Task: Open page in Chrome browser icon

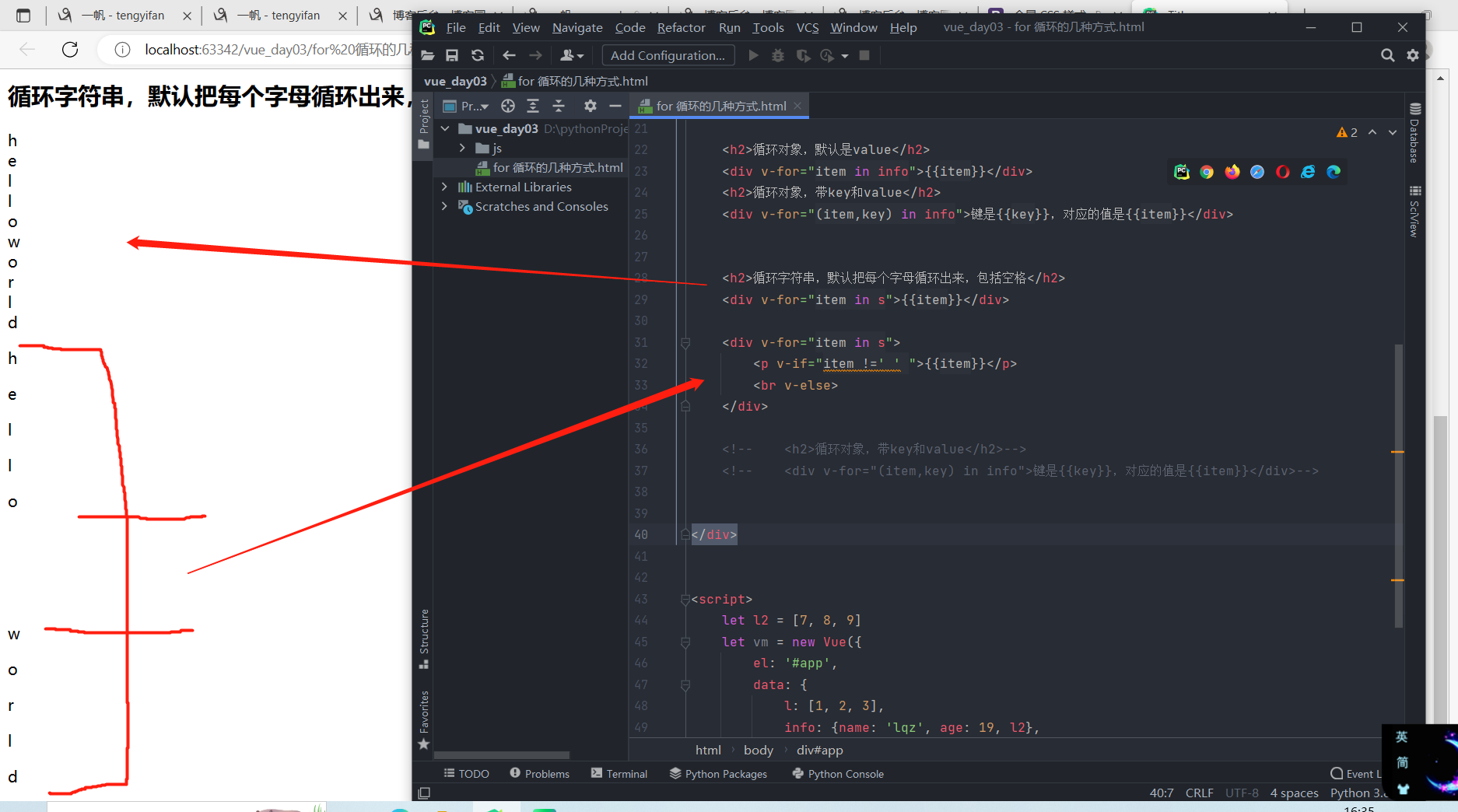Action: pos(1207,172)
